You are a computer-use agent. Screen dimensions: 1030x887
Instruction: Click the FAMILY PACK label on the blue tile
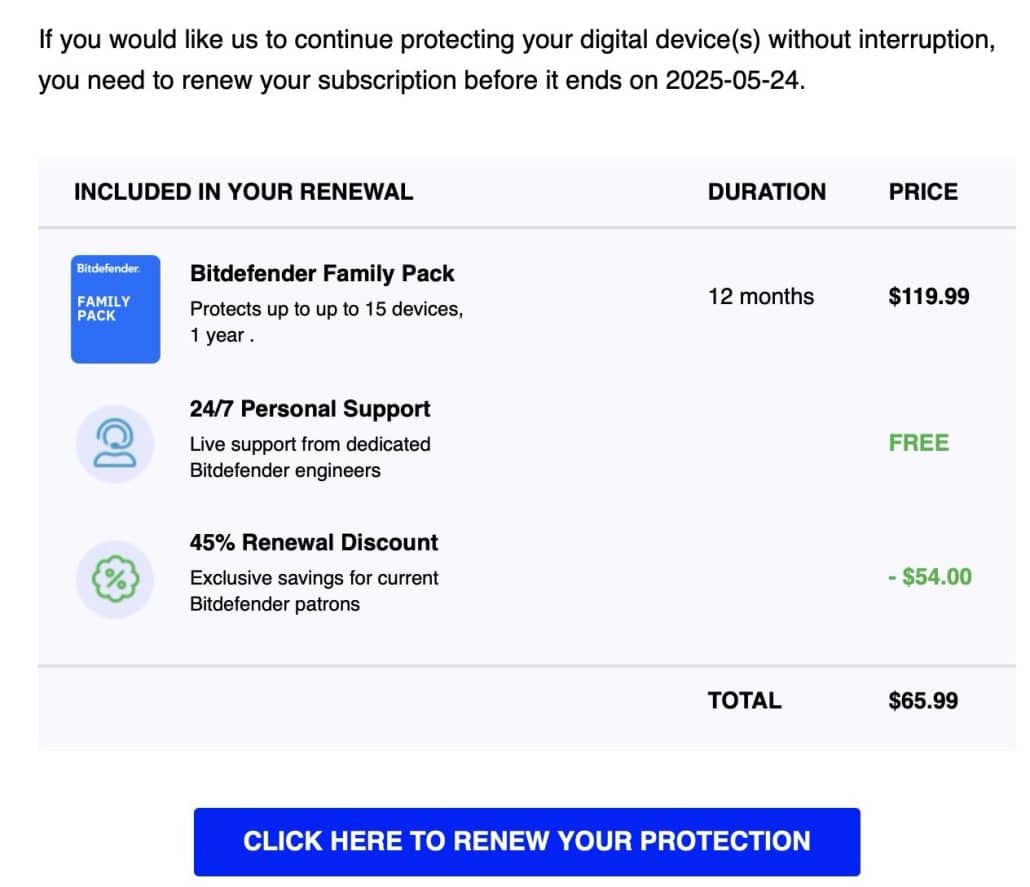pos(105,306)
